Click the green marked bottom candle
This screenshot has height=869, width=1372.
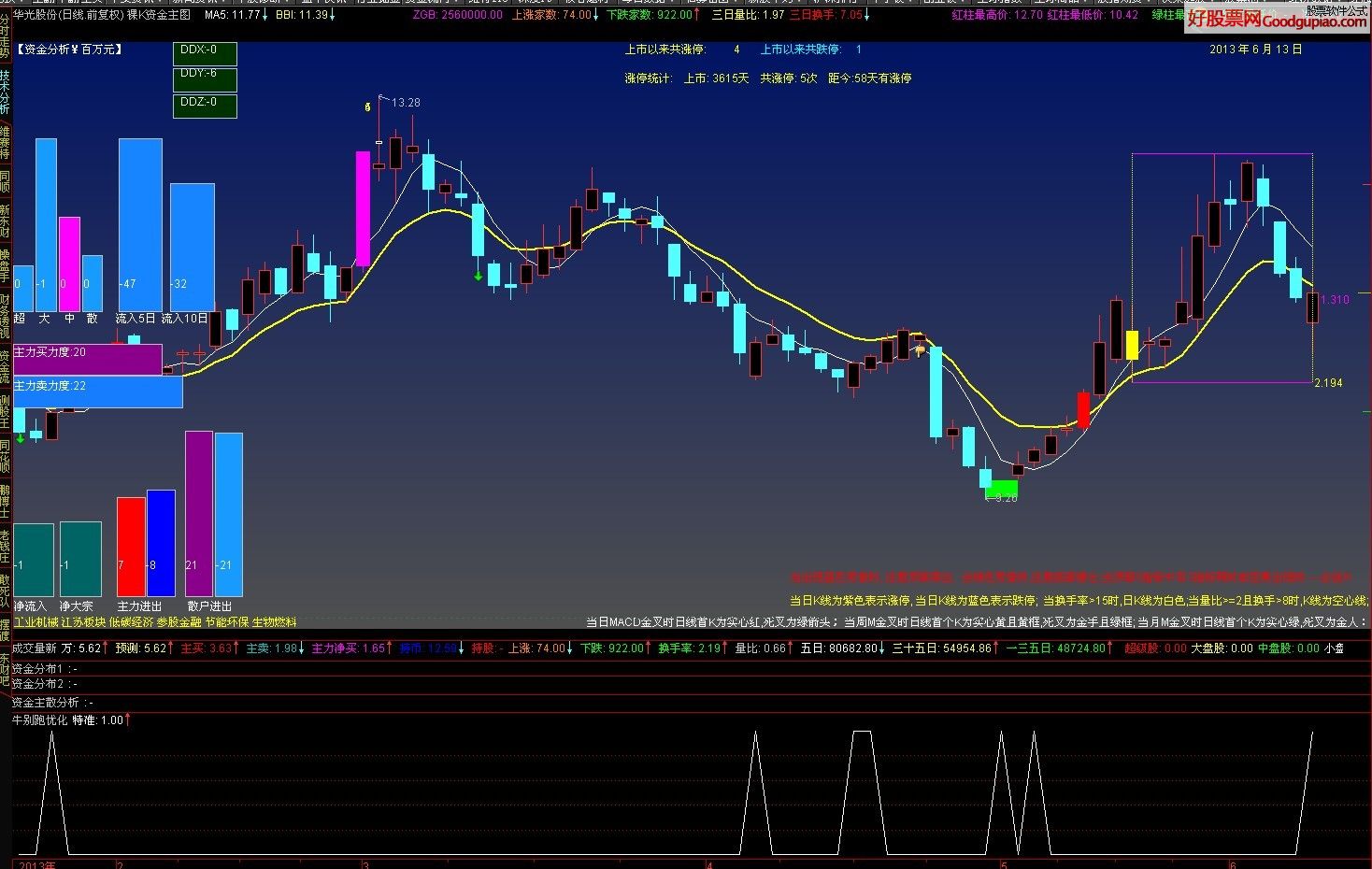click(x=1002, y=488)
